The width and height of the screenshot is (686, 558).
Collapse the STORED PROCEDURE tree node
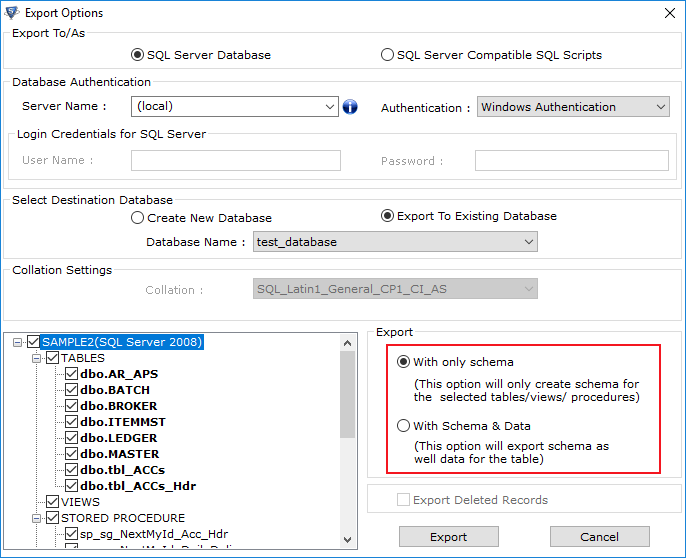point(37,518)
